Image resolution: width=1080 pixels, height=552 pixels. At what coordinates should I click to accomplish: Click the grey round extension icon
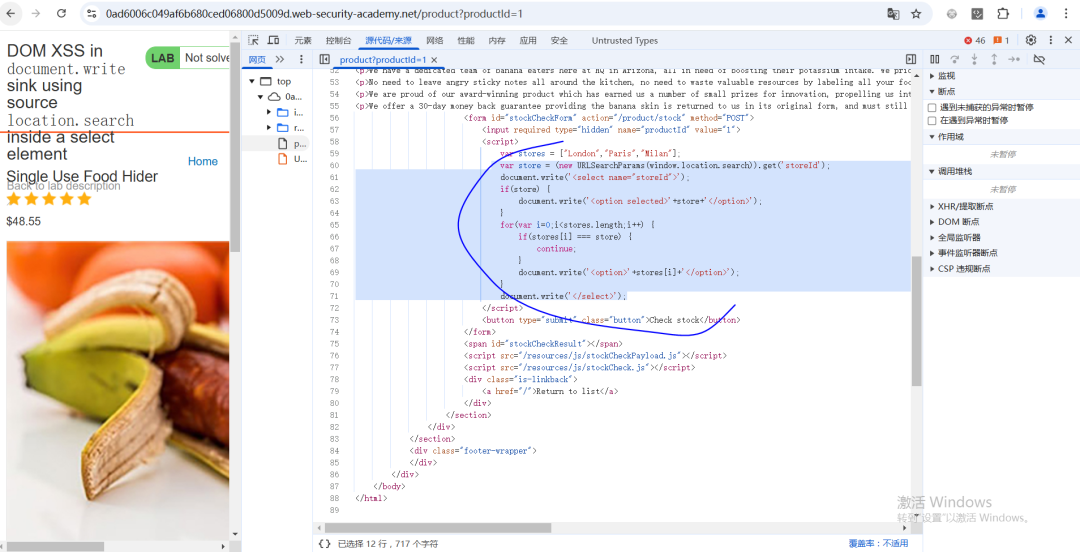[952, 14]
